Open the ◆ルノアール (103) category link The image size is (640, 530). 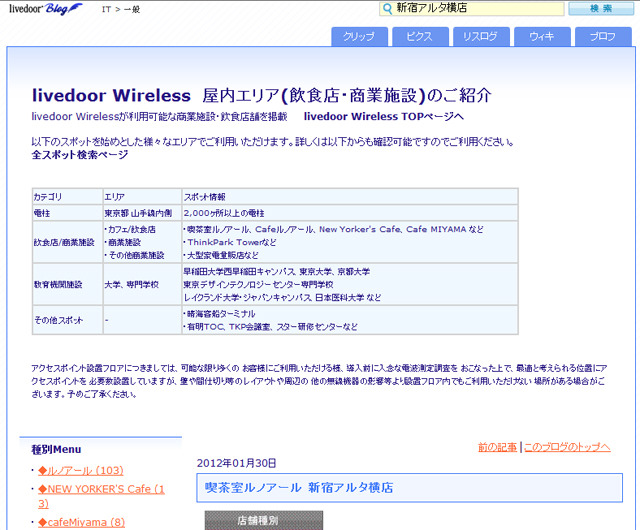point(81,470)
